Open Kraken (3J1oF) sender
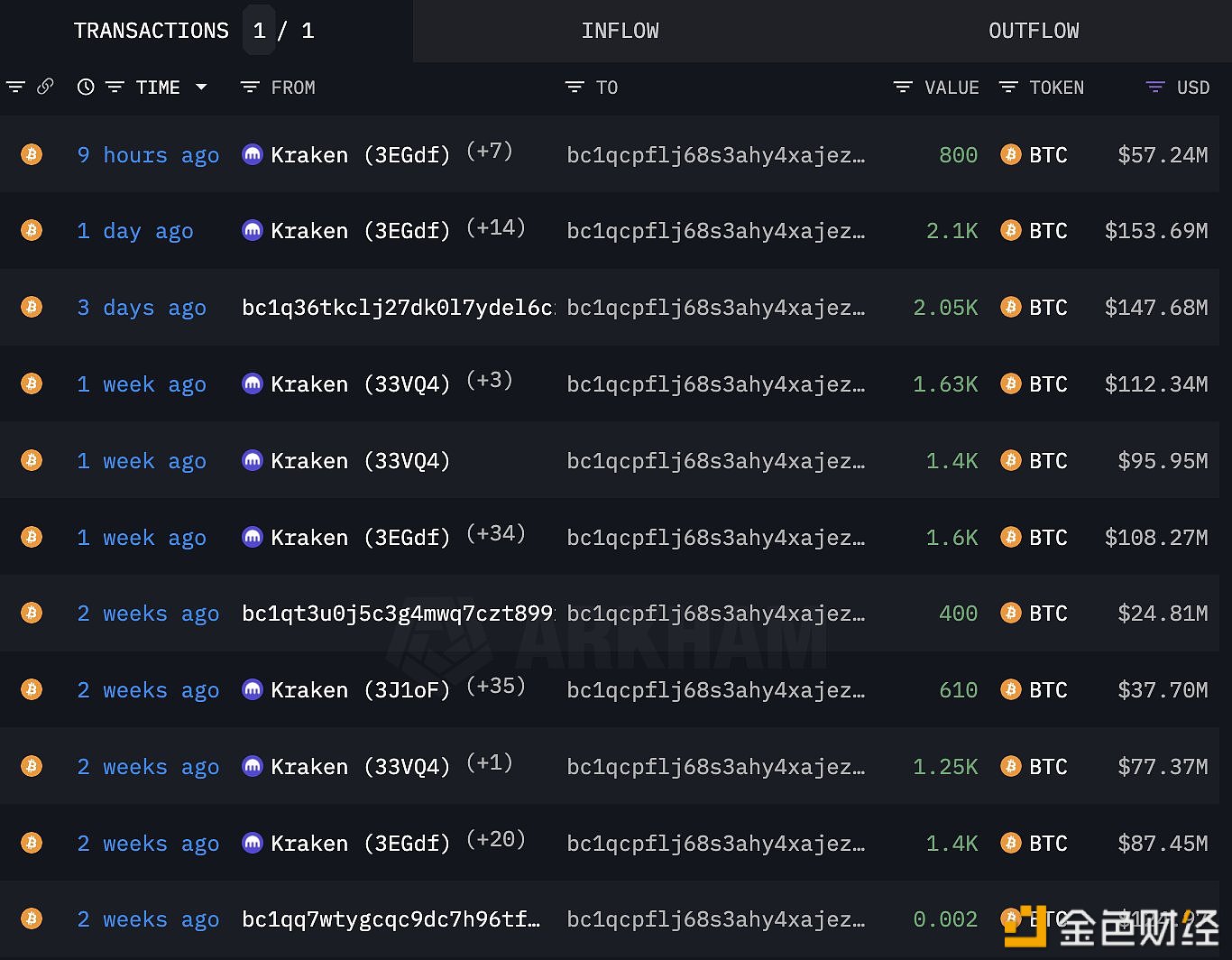This screenshot has height=960, width=1232. [361, 690]
